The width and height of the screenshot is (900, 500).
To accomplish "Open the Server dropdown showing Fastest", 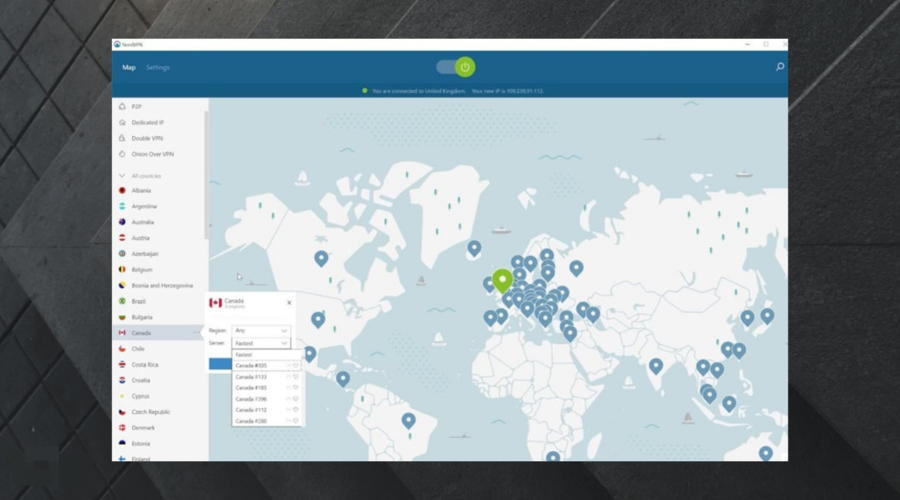I will click(260, 343).
